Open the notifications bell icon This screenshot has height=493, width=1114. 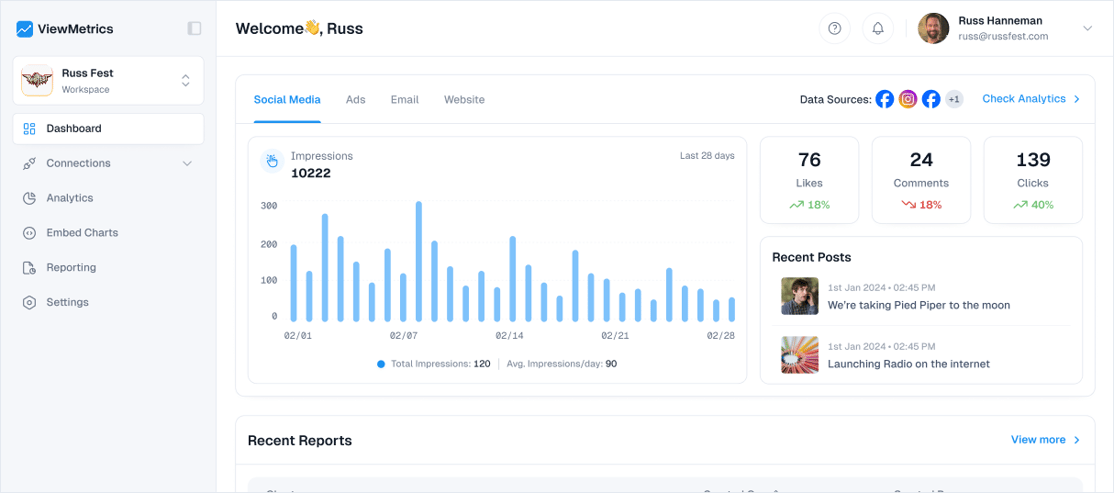[x=878, y=28]
